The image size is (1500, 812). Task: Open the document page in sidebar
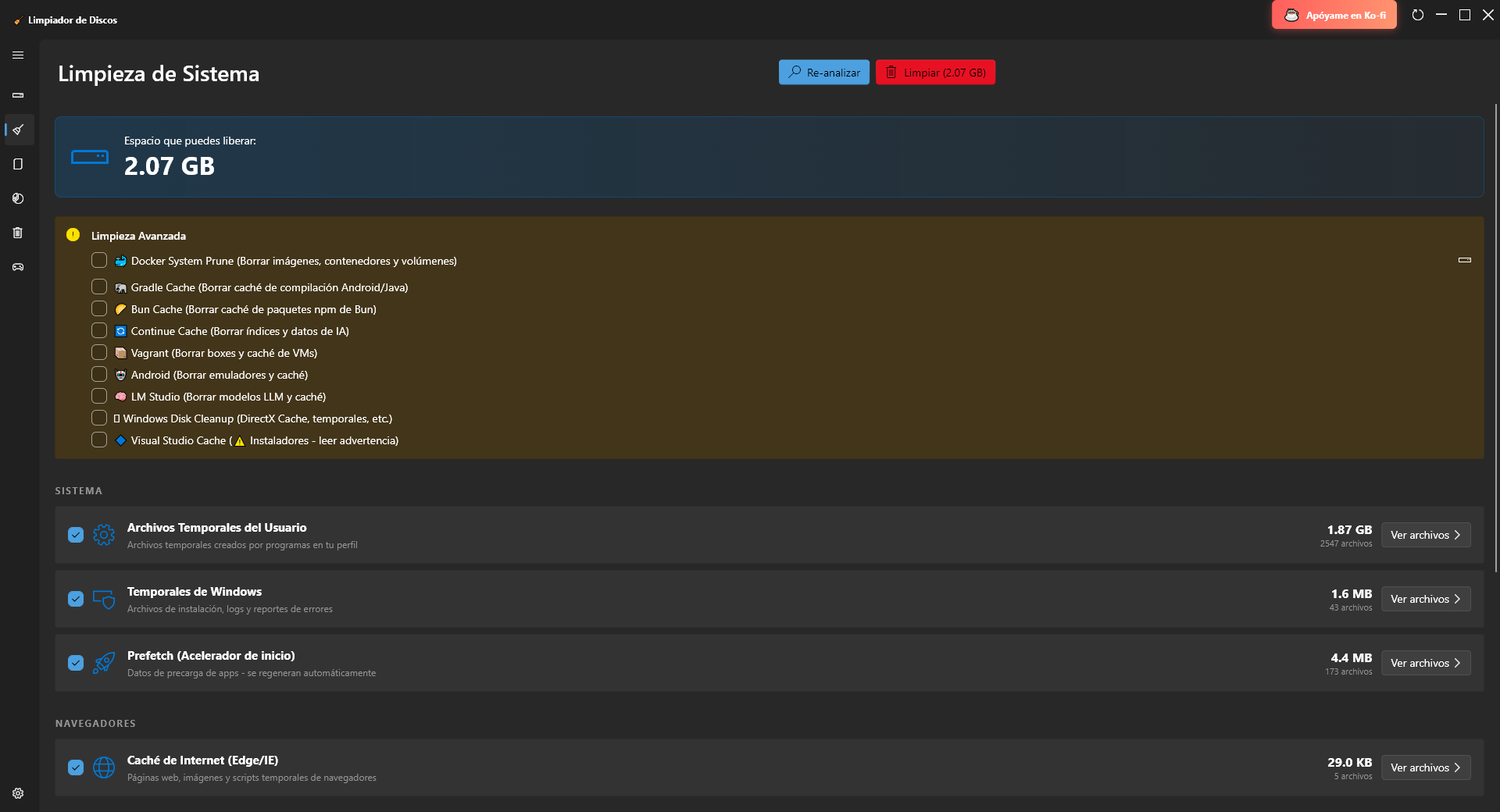[x=18, y=164]
